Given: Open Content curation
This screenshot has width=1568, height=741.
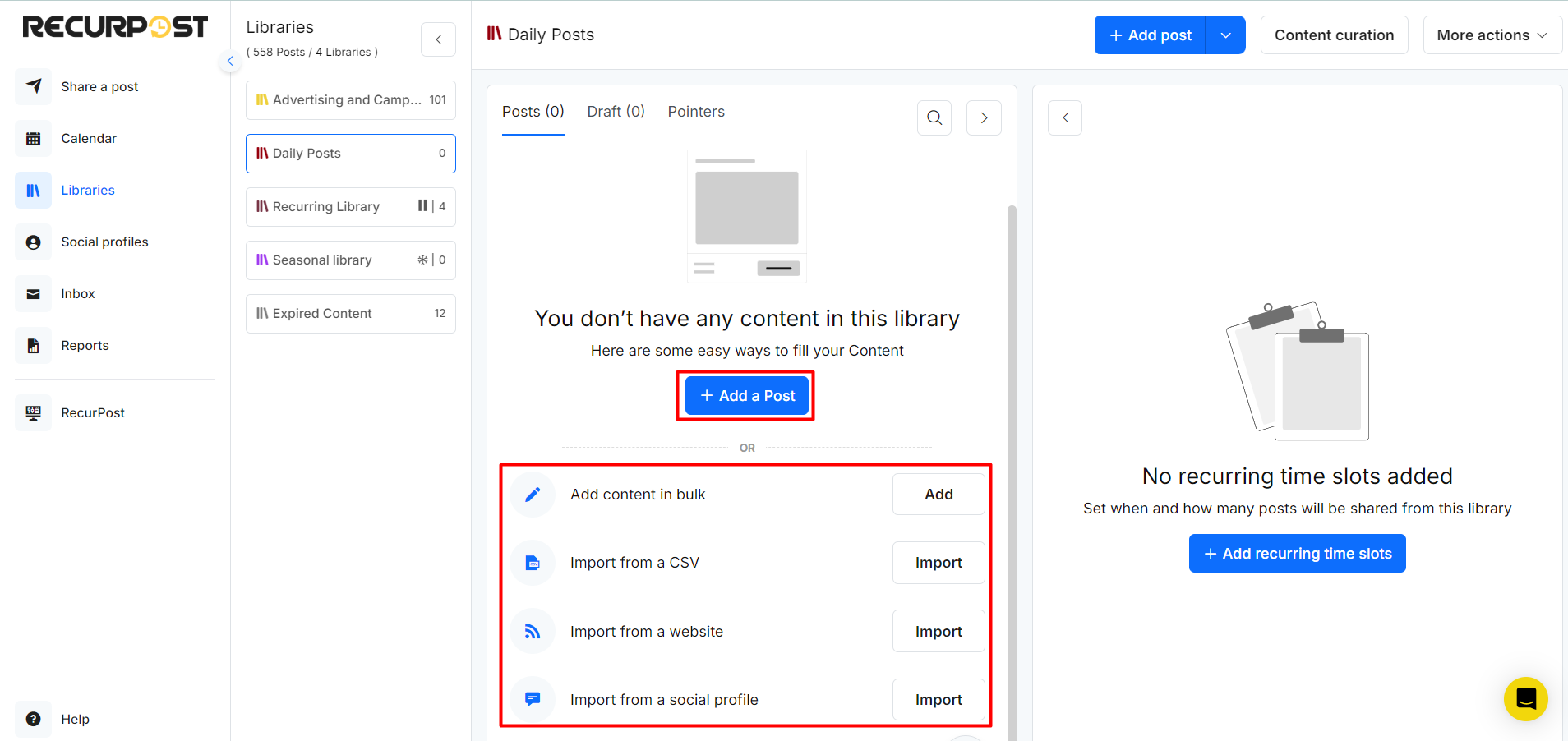Looking at the screenshot, I should pos(1334,35).
